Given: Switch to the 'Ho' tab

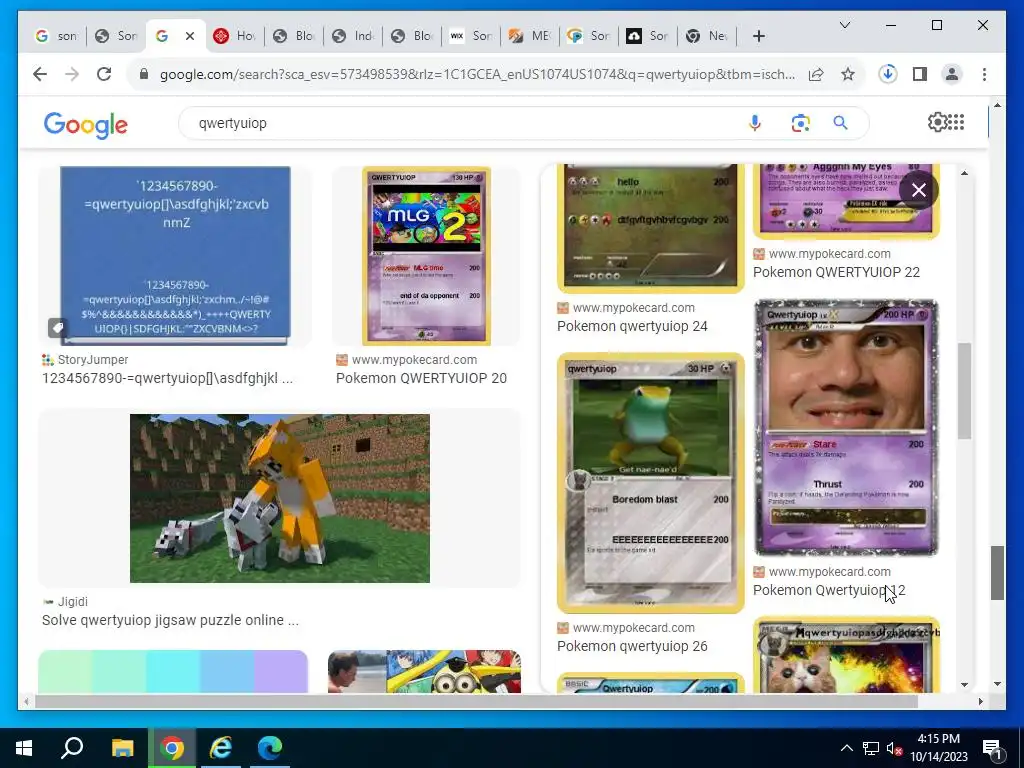Looking at the screenshot, I should coord(235,36).
